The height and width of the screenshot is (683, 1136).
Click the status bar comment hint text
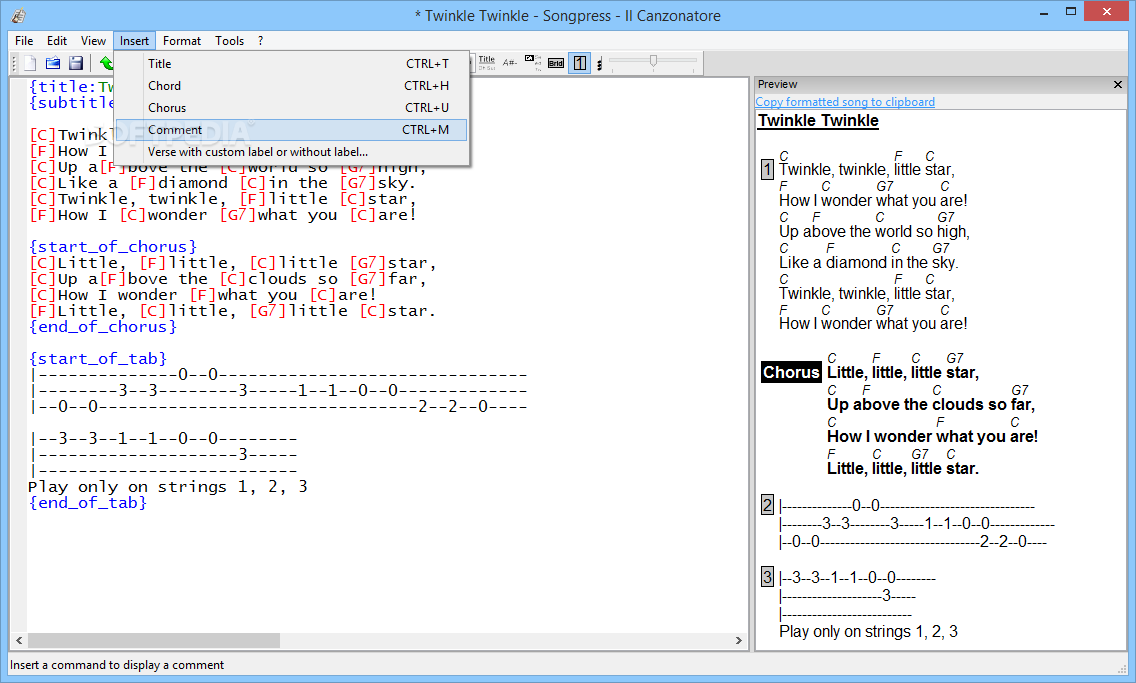(x=117, y=665)
